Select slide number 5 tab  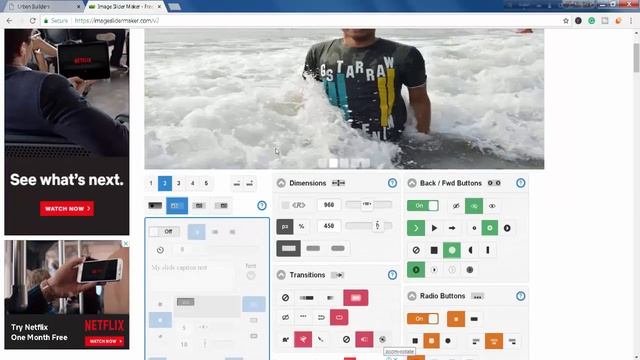coord(206,183)
